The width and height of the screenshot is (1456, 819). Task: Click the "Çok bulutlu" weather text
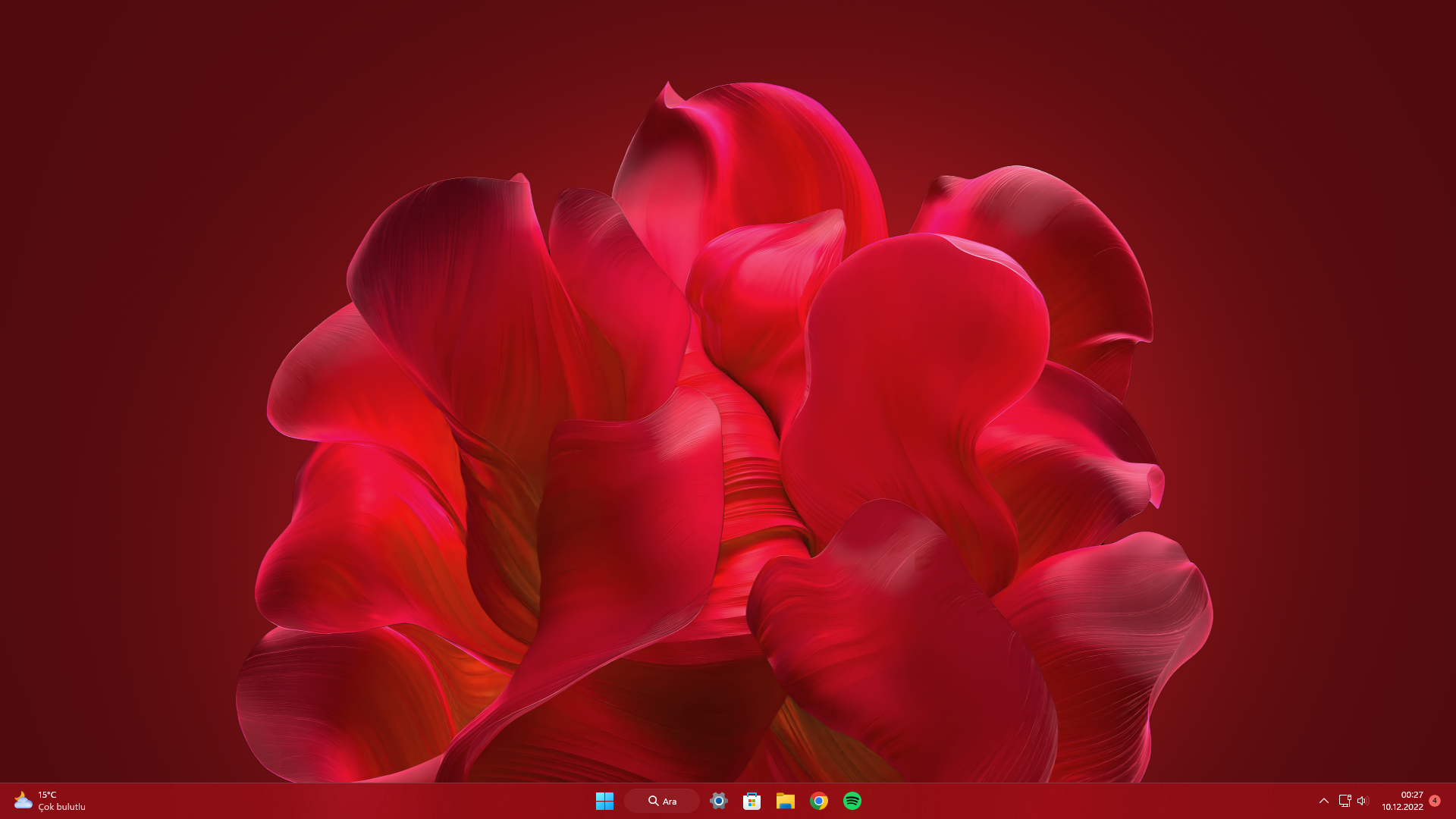(61, 807)
